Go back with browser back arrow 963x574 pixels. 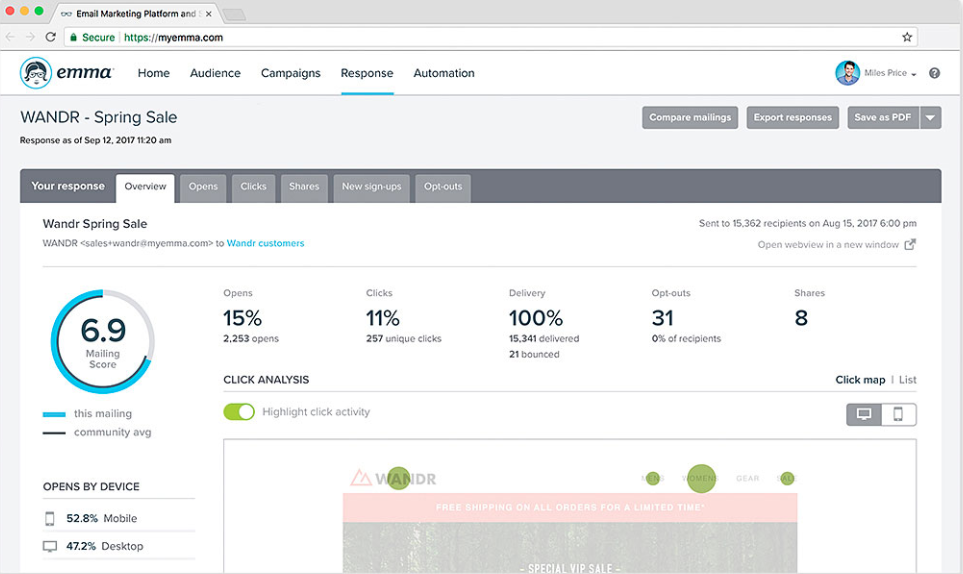[x=10, y=37]
